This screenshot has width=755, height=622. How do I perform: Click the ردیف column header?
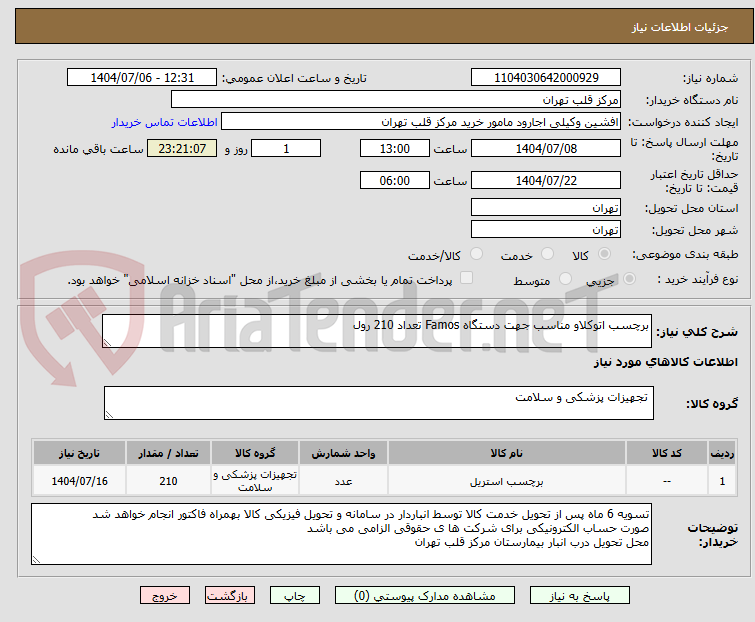coord(722,453)
